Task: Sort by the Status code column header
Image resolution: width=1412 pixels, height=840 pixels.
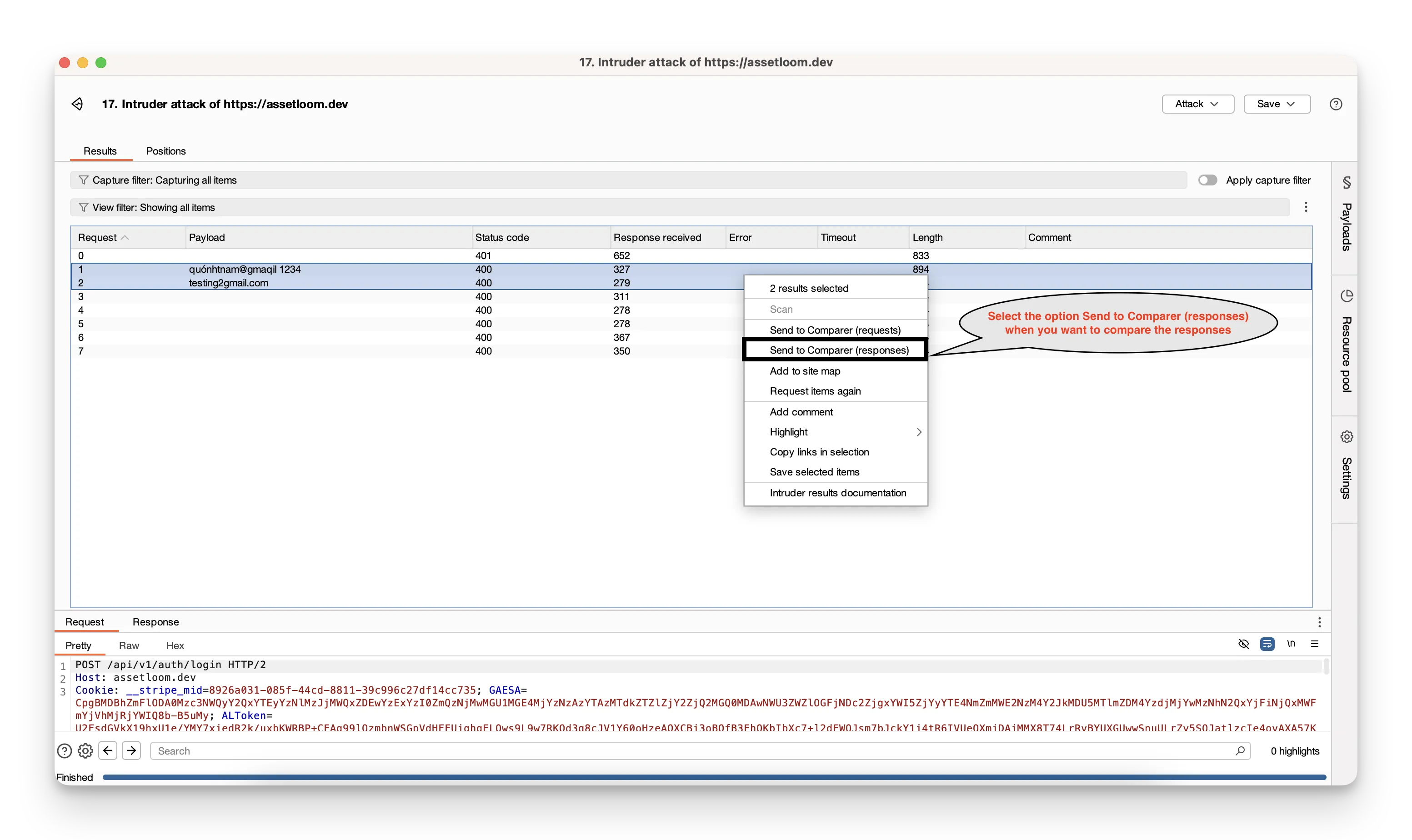Action: [541, 238]
